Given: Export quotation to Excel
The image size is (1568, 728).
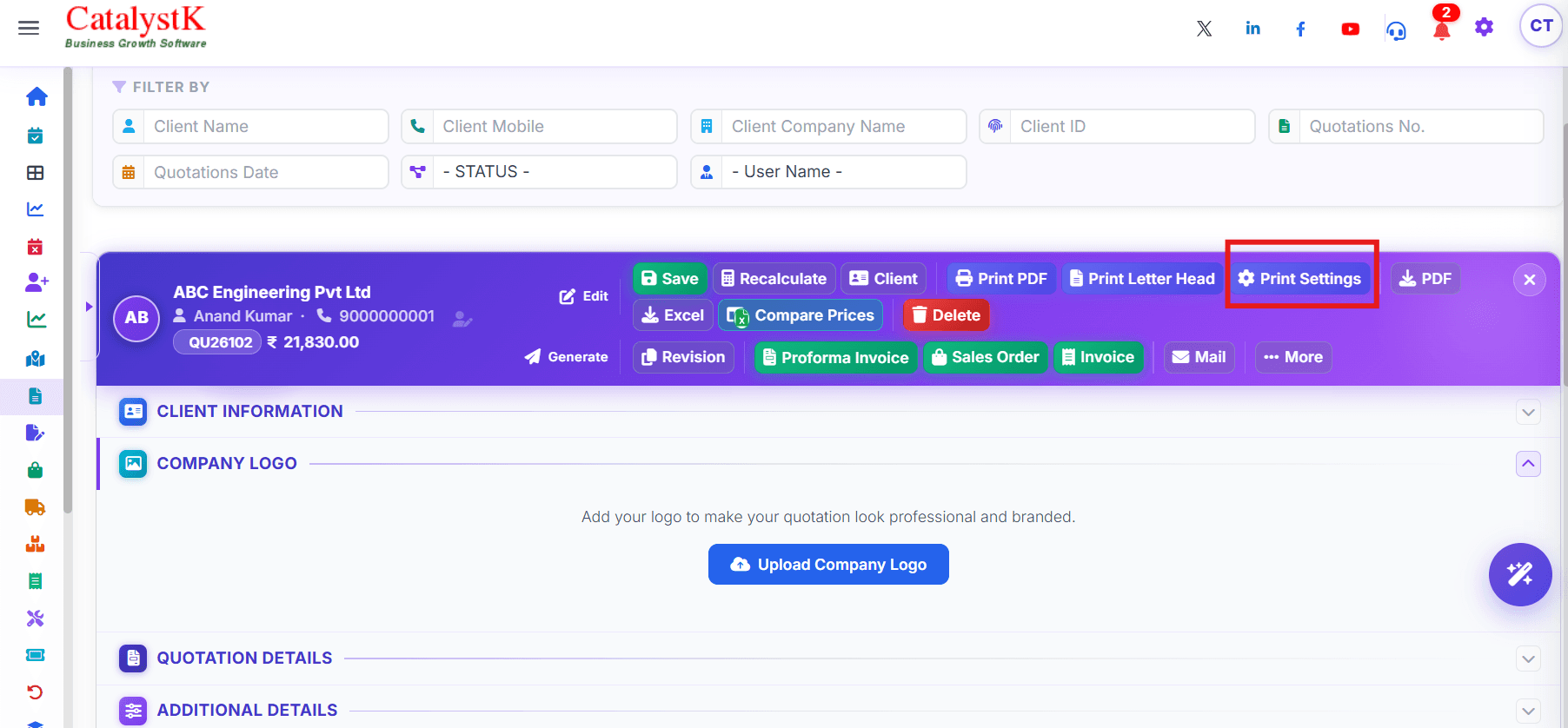Looking at the screenshot, I should click(x=673, y=315).
